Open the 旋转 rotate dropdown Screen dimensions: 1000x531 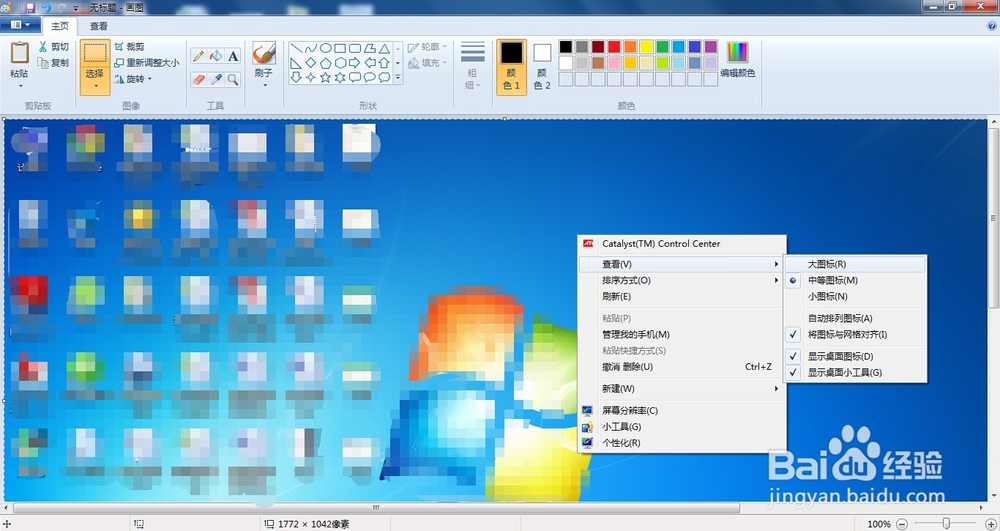point(134,79)
